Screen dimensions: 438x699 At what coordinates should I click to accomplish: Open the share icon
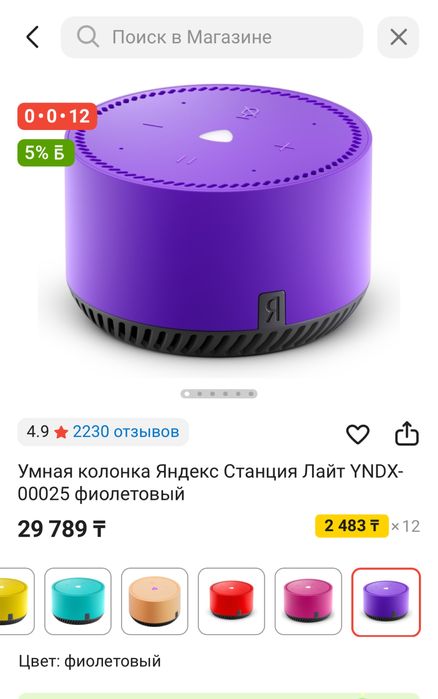click(x=407, y=433)
